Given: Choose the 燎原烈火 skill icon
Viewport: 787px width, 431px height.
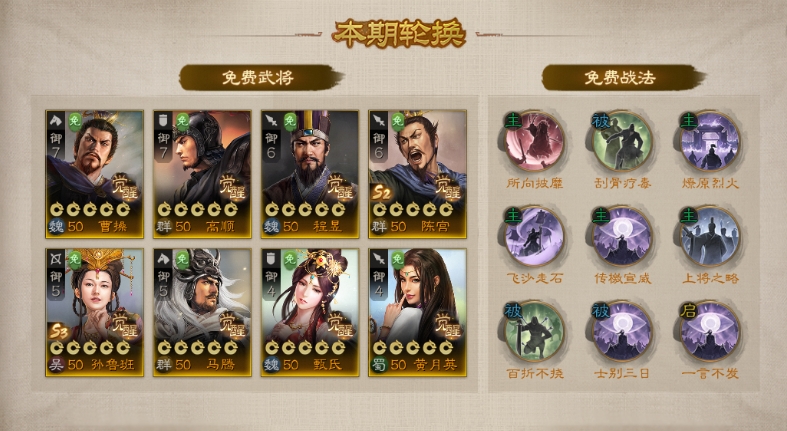Looking at the screenshot, I should click(710, 141).
